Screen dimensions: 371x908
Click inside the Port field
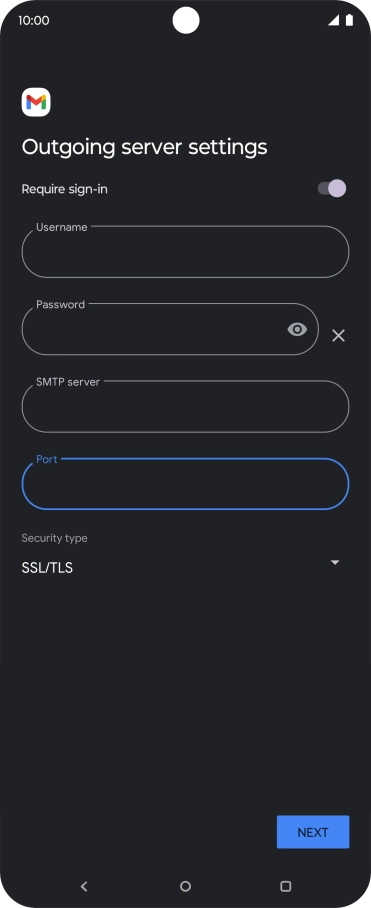click(185, 484)
